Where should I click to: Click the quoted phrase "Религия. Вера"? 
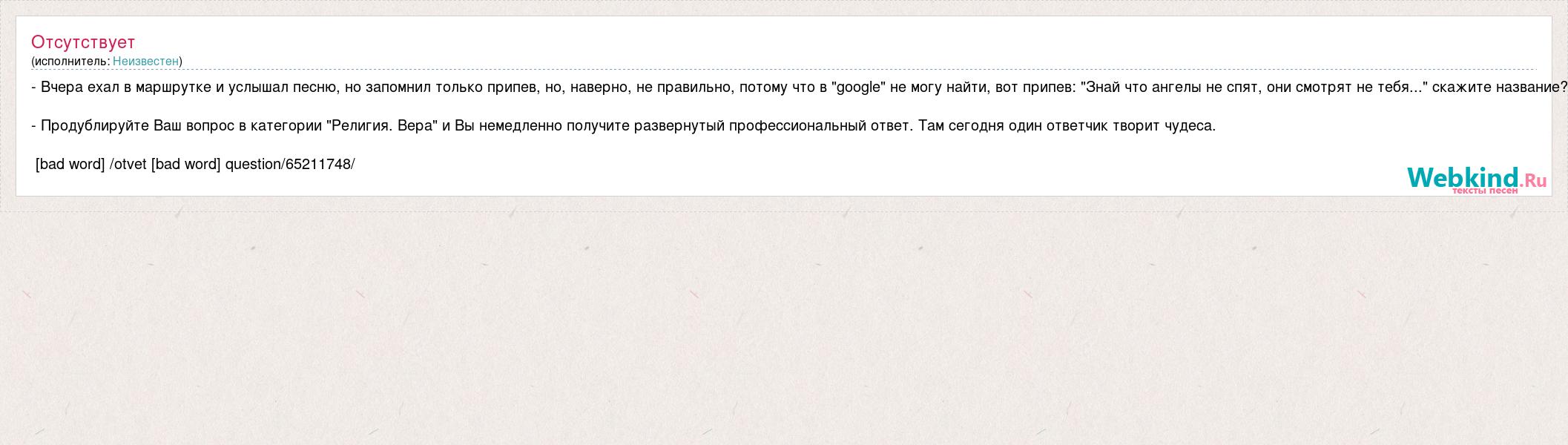pyautogui.click(x=382, y=125)
